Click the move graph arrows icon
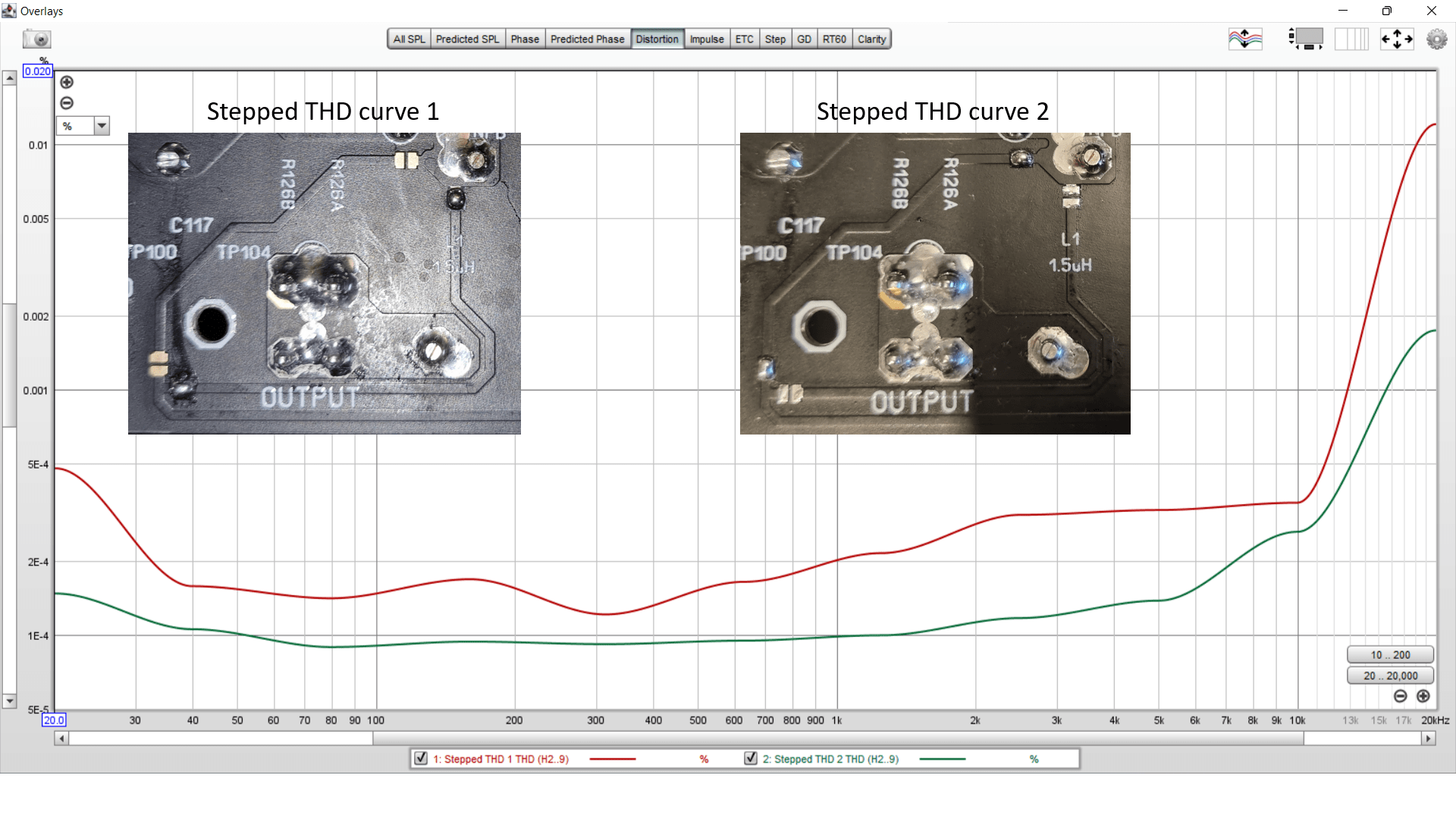The image size is (1456, 819). click(1397, 39)
